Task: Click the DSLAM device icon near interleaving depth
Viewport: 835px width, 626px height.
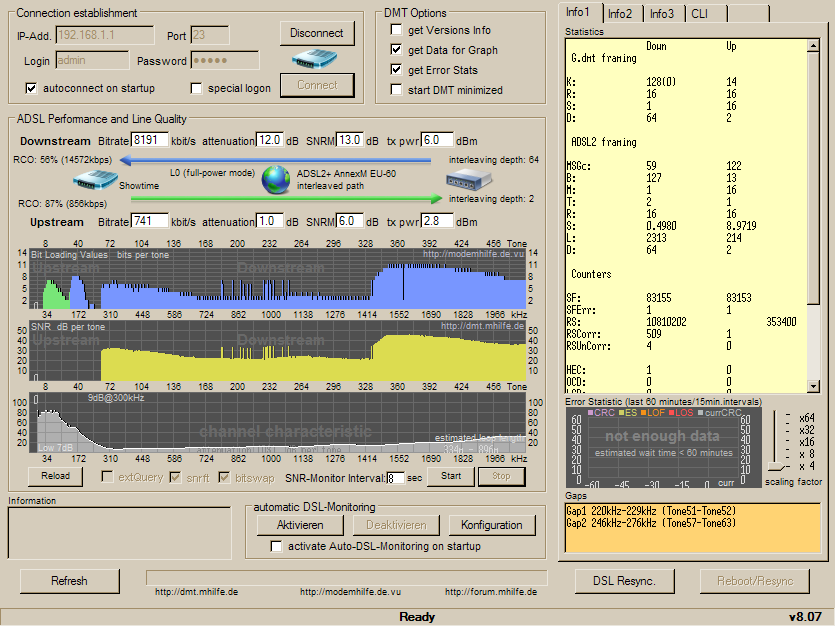Action: coord(469,179)
